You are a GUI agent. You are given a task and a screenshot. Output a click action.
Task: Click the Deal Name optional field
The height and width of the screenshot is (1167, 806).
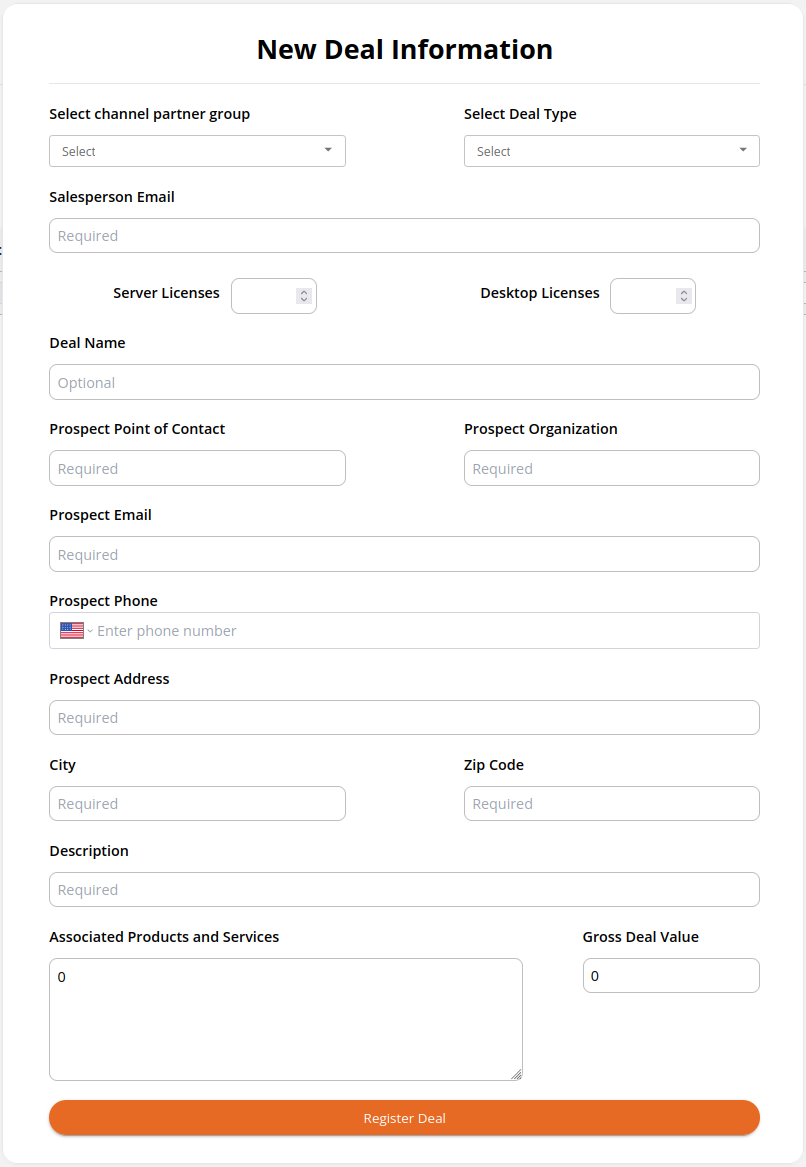coord(404,382)
